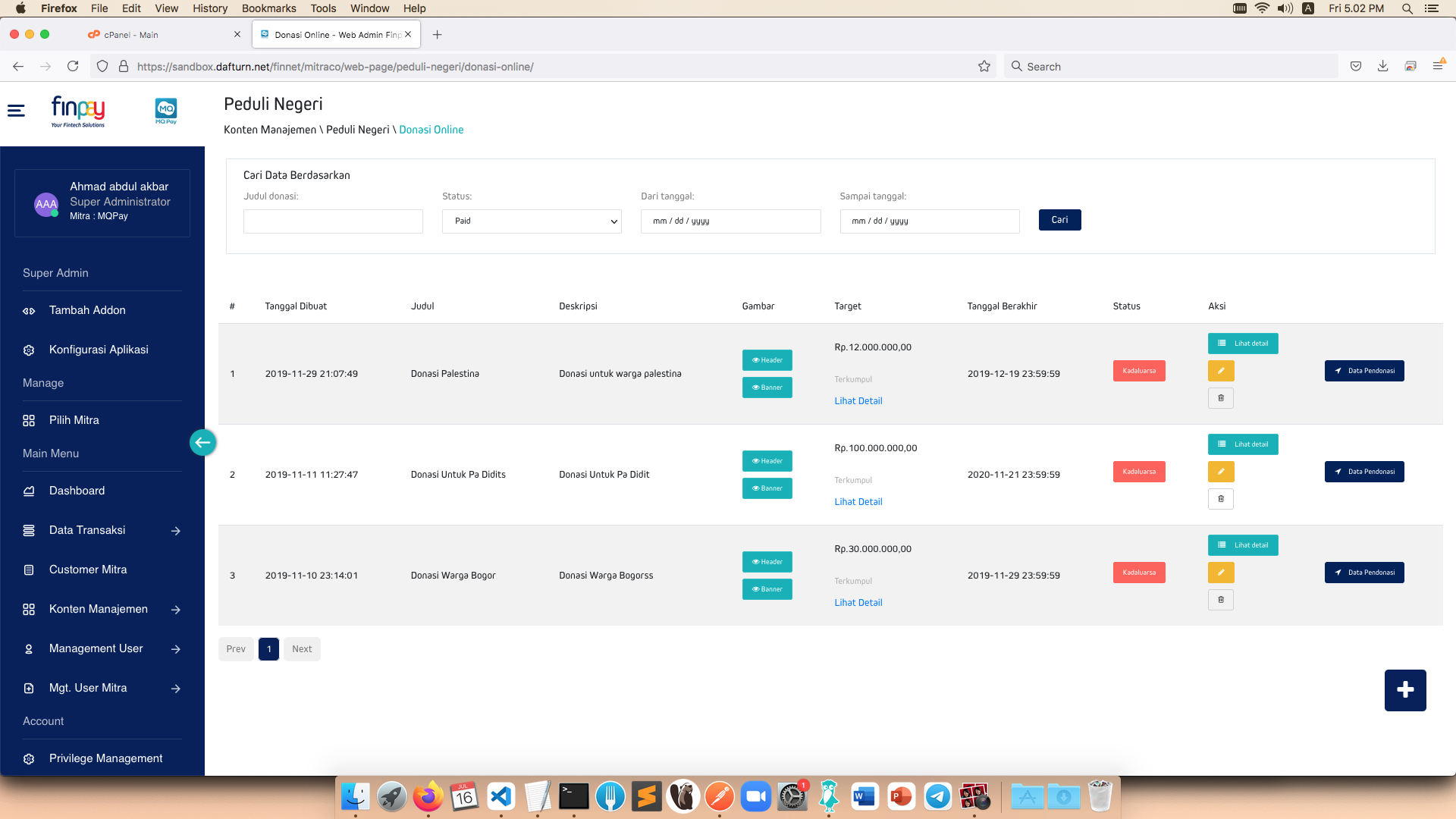View Header image of Donasi Palestina
Viewport: 1456px width, 819px height.
767,360
